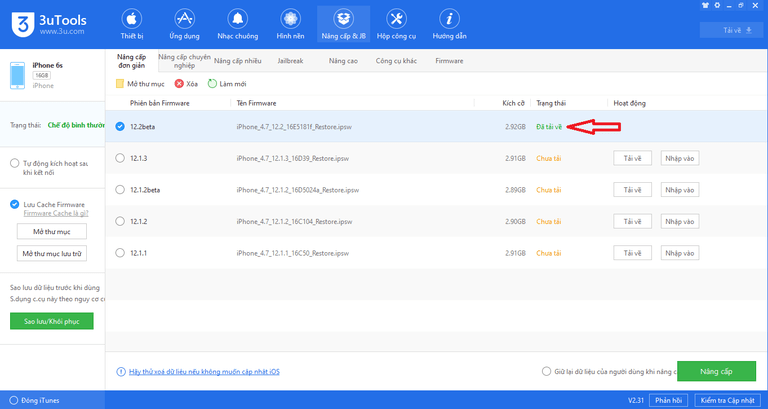
Task: Open the Hộp công cụ toolbox
Action: (x=396, y=25)
